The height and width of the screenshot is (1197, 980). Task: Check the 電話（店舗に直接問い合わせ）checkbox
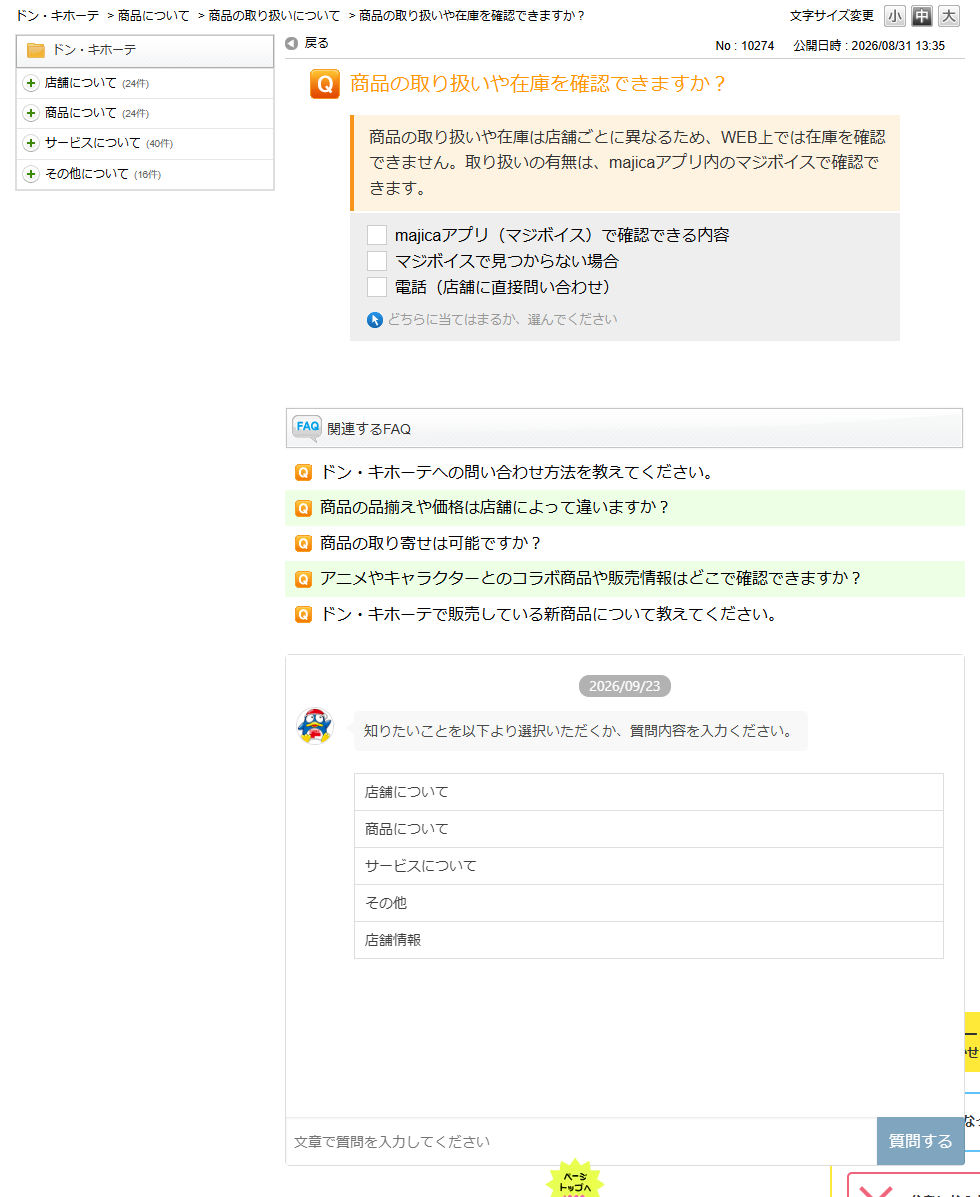click(x=377, y=286)
